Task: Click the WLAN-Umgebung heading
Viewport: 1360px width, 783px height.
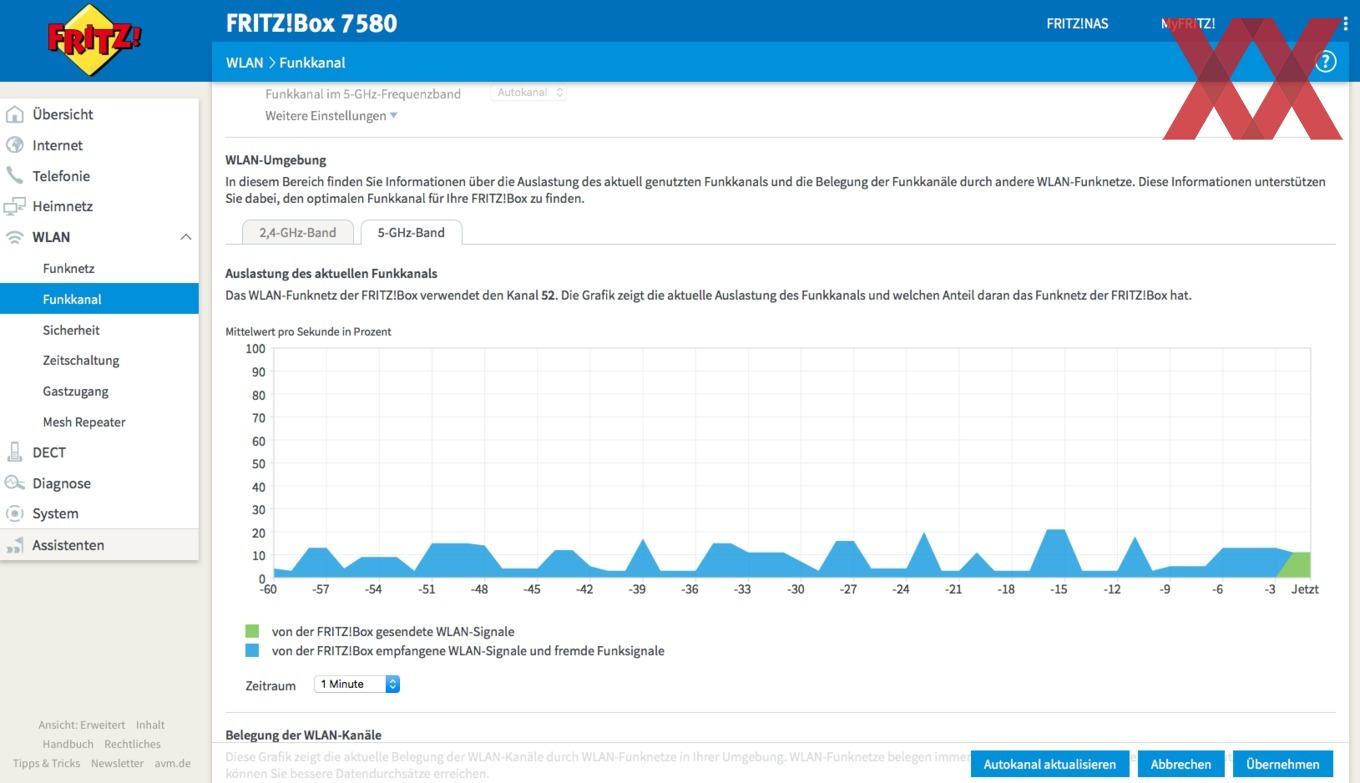Action: (x=276, y=160)
